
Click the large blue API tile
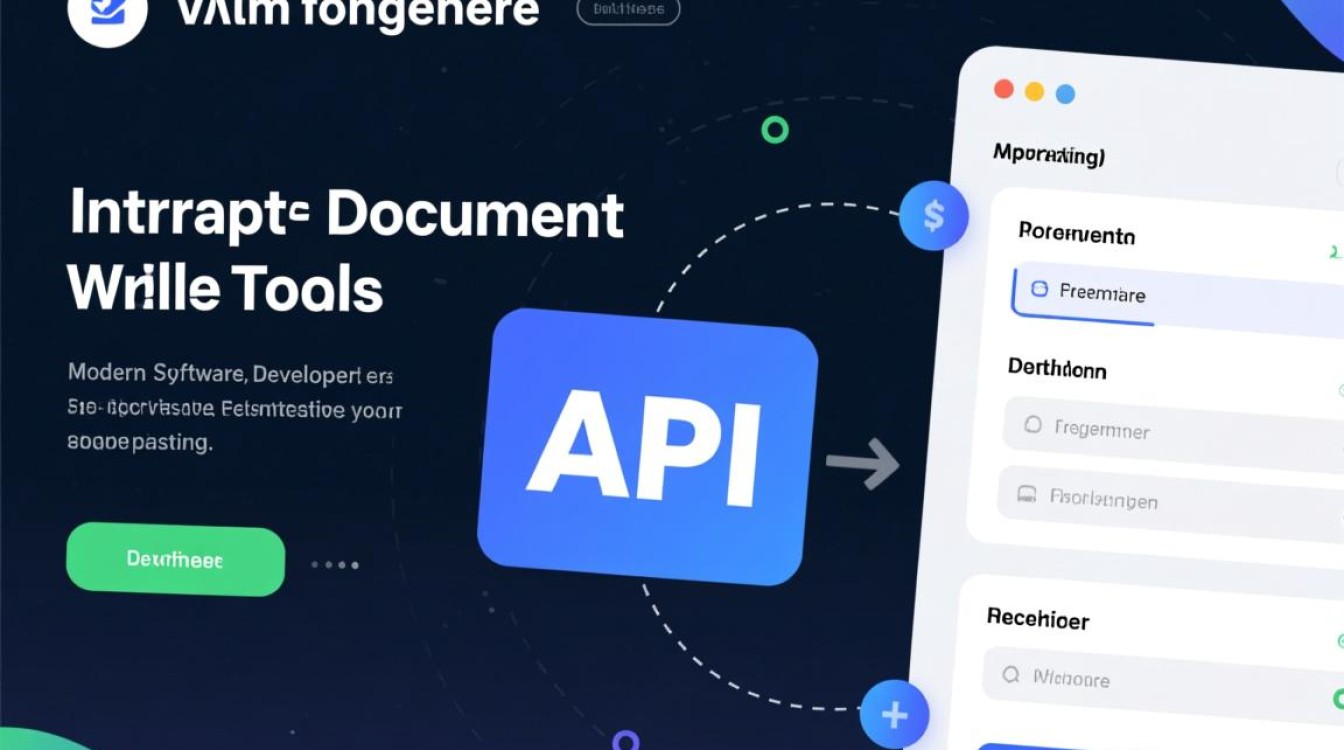(648, 446)
